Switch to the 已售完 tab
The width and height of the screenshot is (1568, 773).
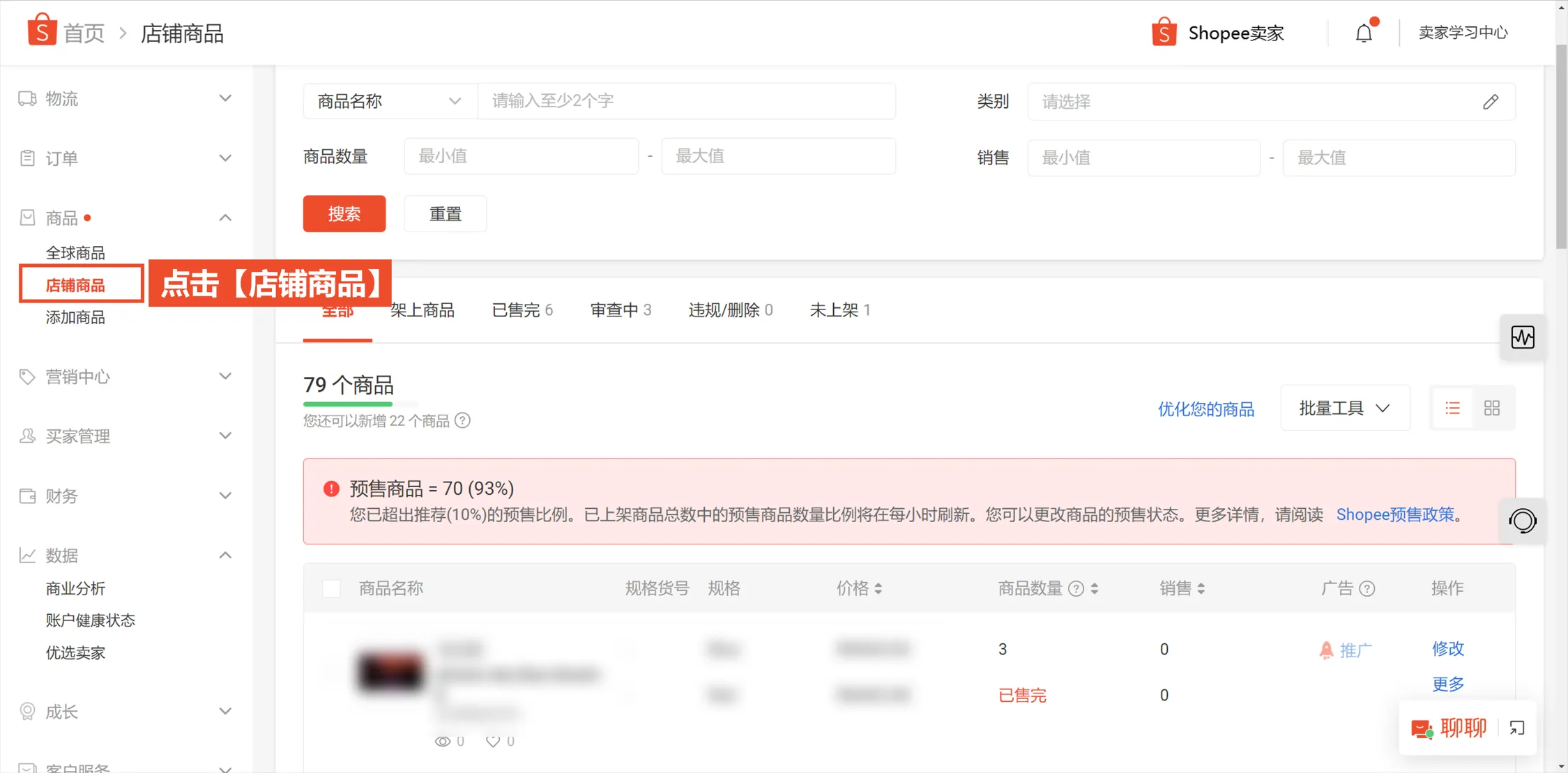[x=522, y=309]
